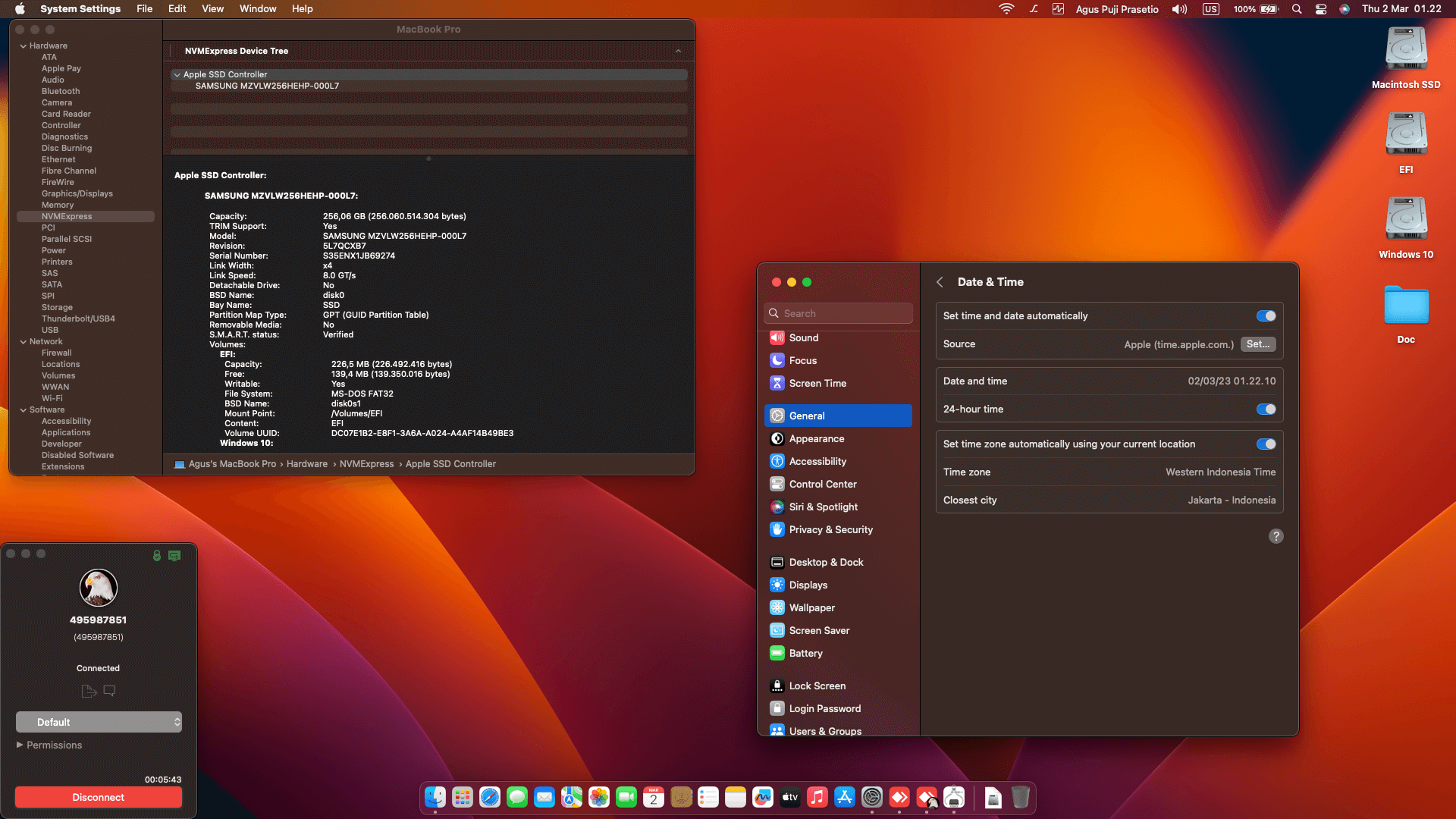Collapse the Apple SSD Controller disclosure triangle

177,74
